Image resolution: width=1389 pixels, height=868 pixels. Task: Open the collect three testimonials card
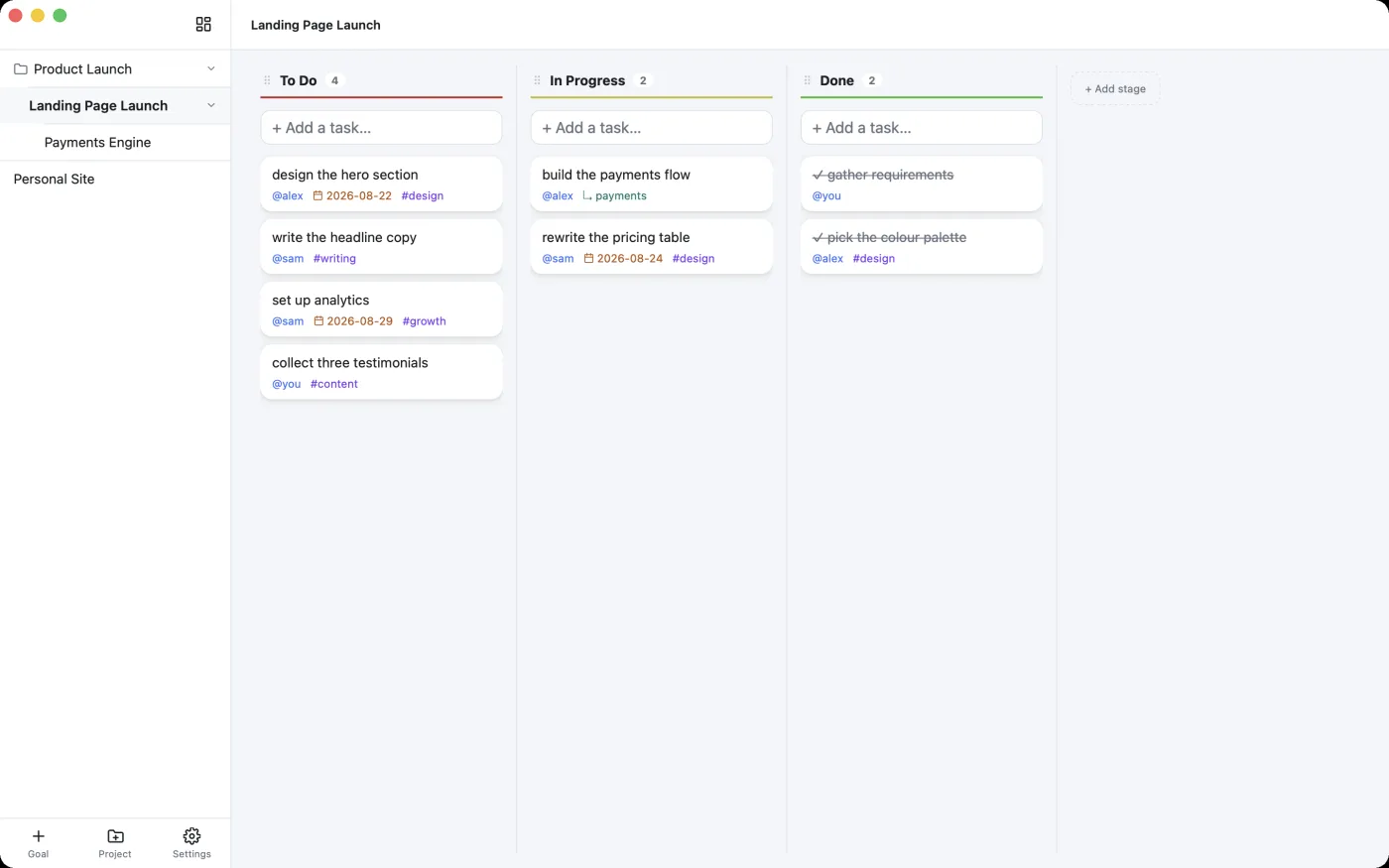tap(381, 371)
